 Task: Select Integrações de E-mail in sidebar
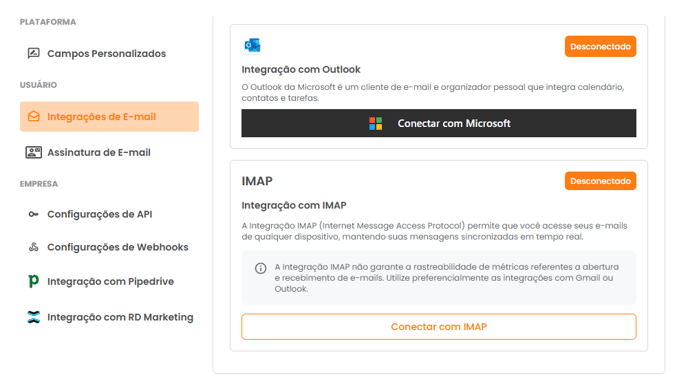(x=109, y=117)
